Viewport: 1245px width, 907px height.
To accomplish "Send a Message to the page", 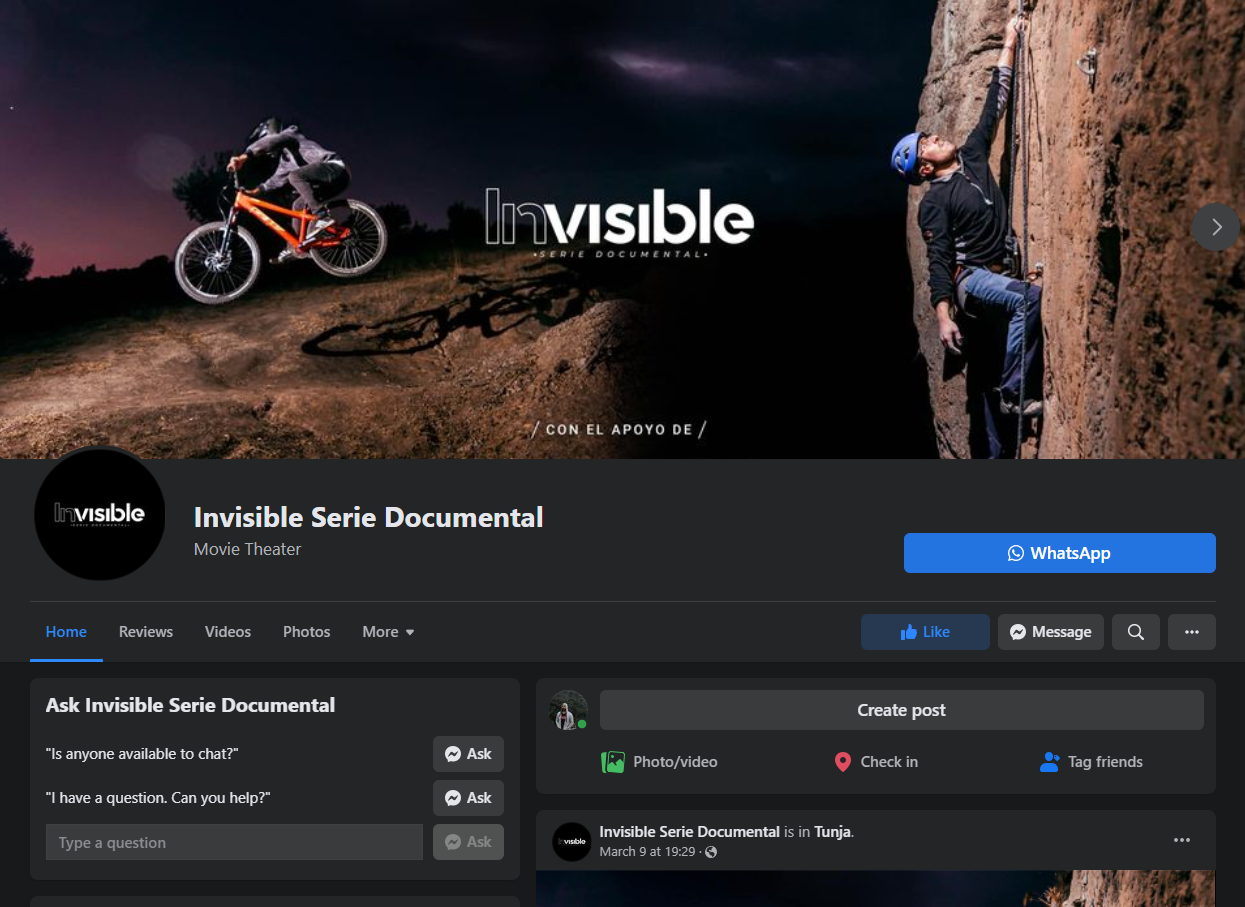I will pos(1050,632).
